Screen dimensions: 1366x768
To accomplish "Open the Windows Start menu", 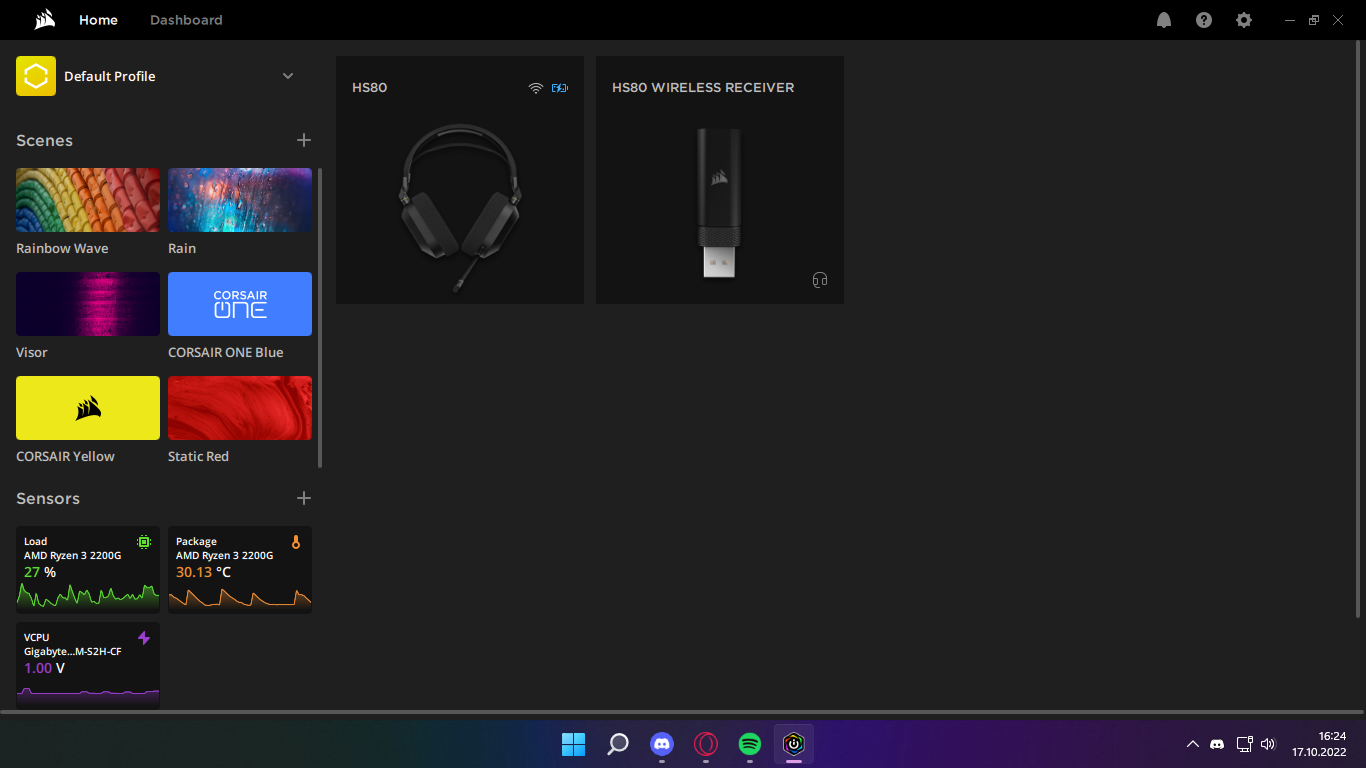I will [574, 744].
